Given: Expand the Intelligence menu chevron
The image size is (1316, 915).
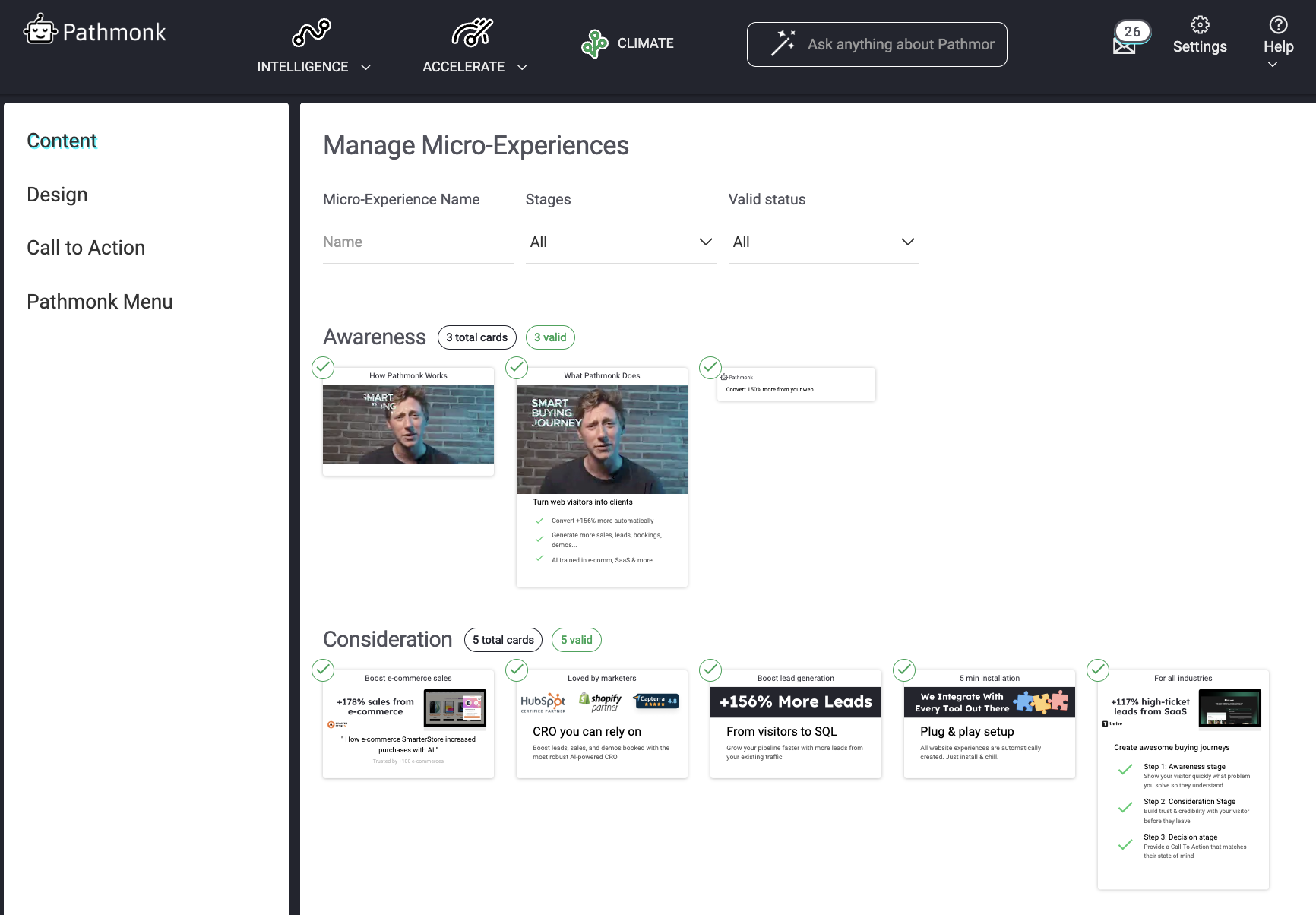Looking at the screenshot, I should coord(365,67).
